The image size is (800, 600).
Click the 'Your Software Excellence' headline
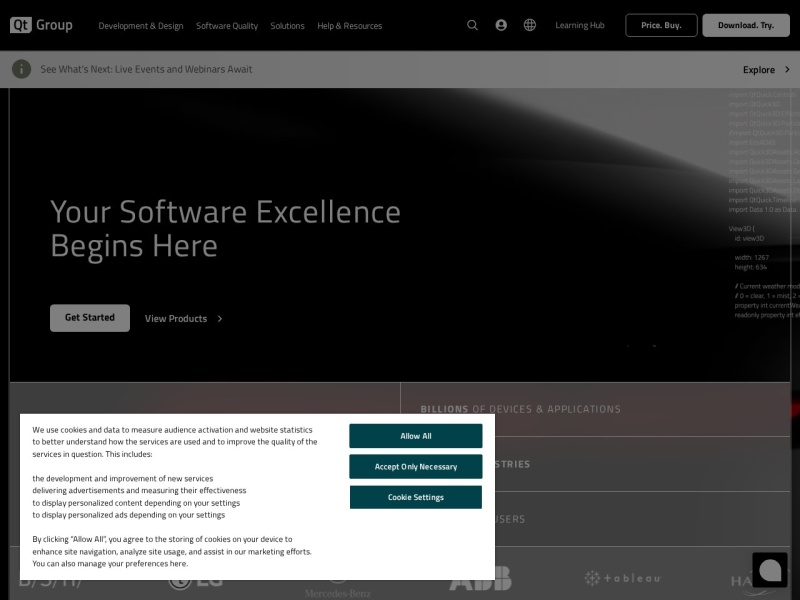(x=226, y=229)
